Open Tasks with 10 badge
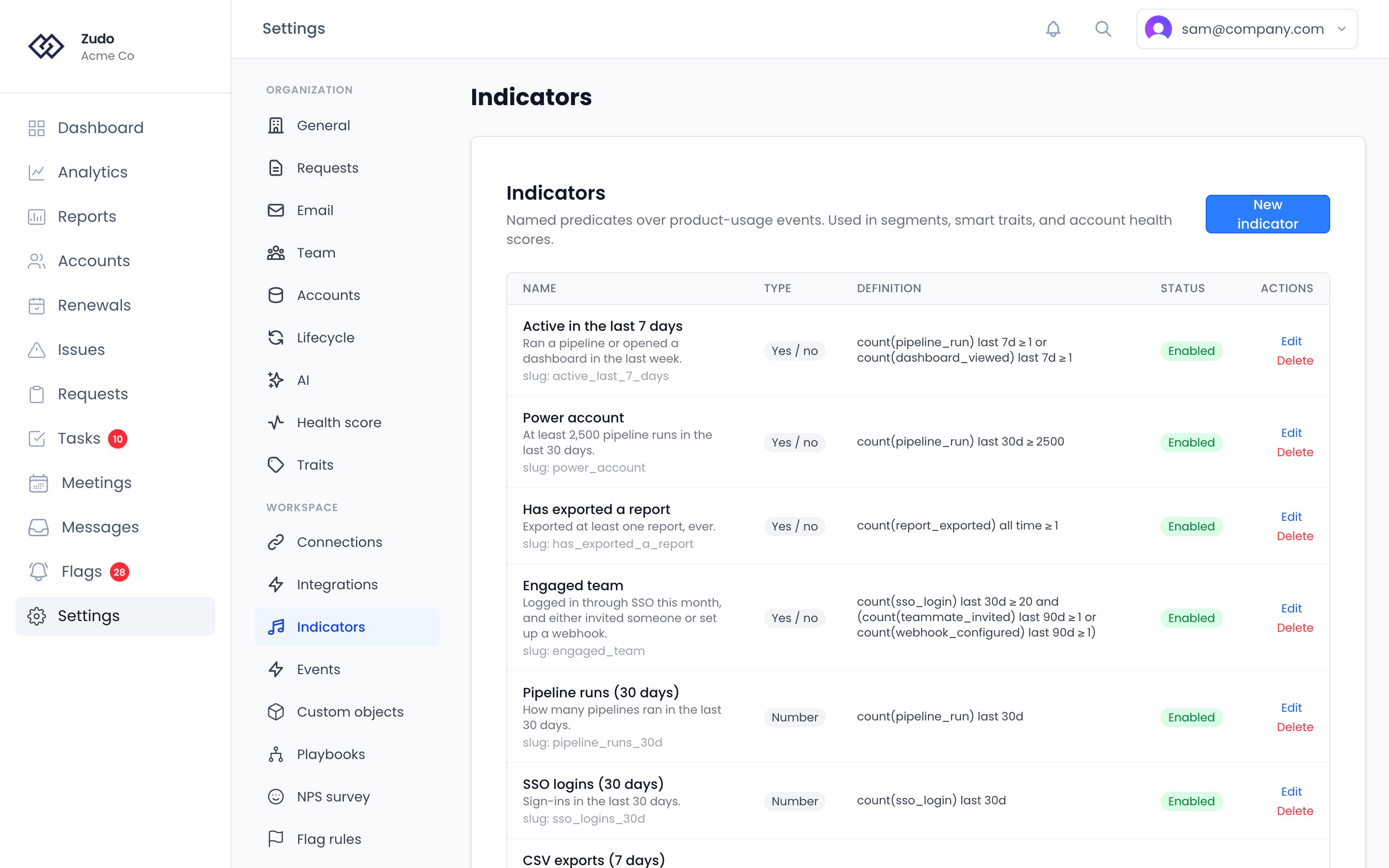The width and height of the screenshot is (1389, 868). (115, 439)
